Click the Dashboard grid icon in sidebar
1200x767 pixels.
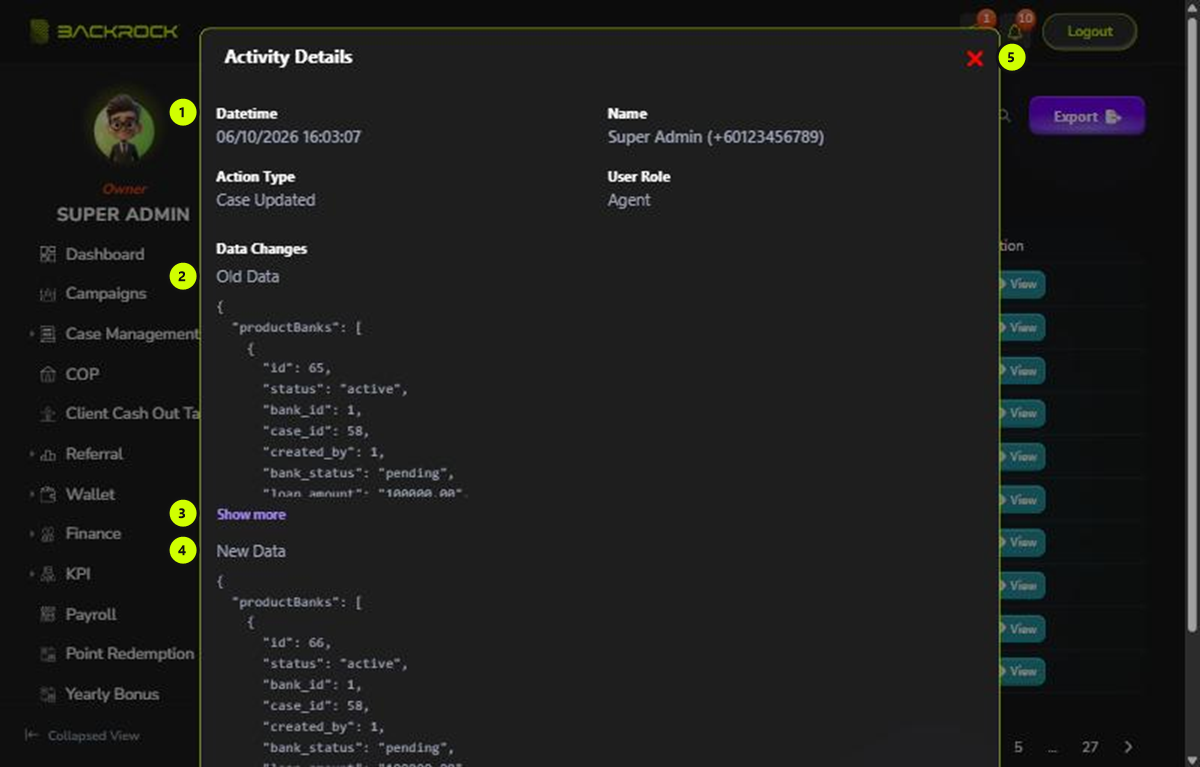(48, 254)
